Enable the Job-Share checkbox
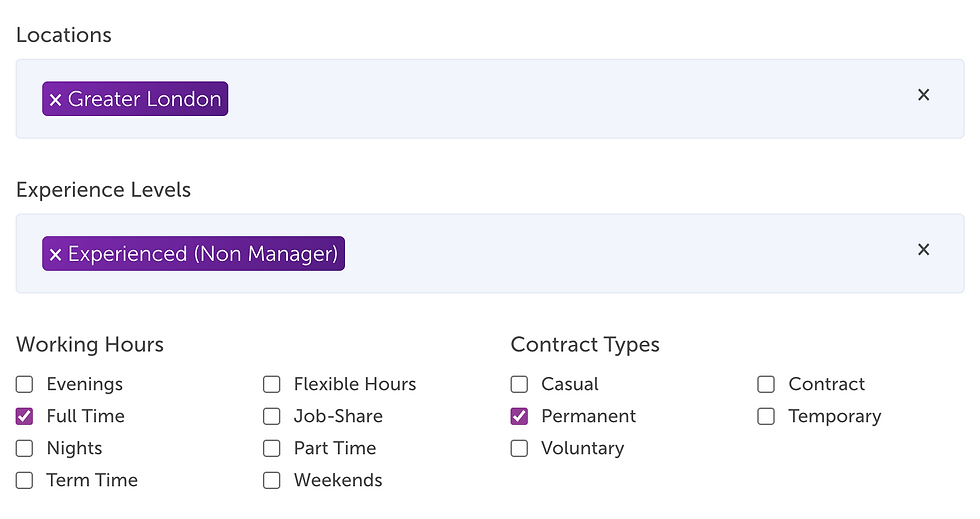The width and height of the screenshot is (980, 519). [x=272, y=416]
